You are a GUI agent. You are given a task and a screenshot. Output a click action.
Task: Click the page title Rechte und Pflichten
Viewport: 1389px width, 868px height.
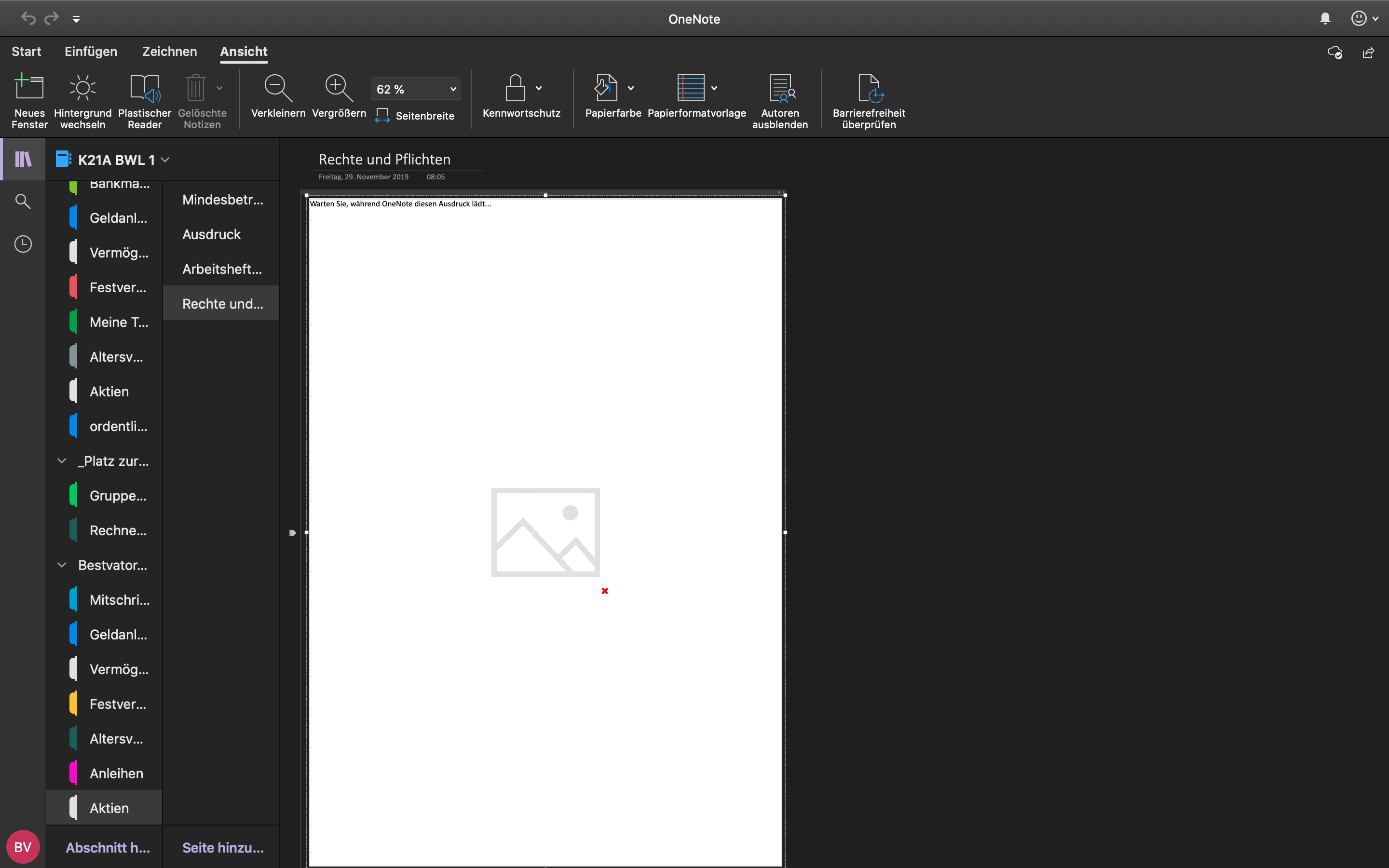coord(384,160)
